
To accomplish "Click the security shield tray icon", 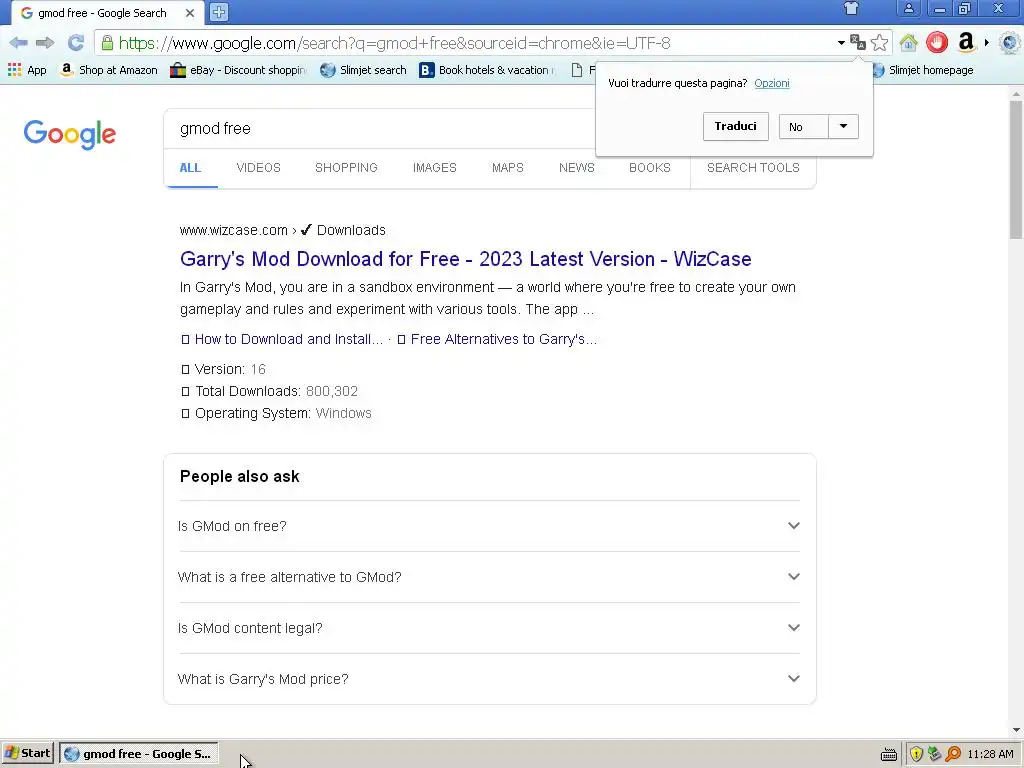I will (916, 754).
